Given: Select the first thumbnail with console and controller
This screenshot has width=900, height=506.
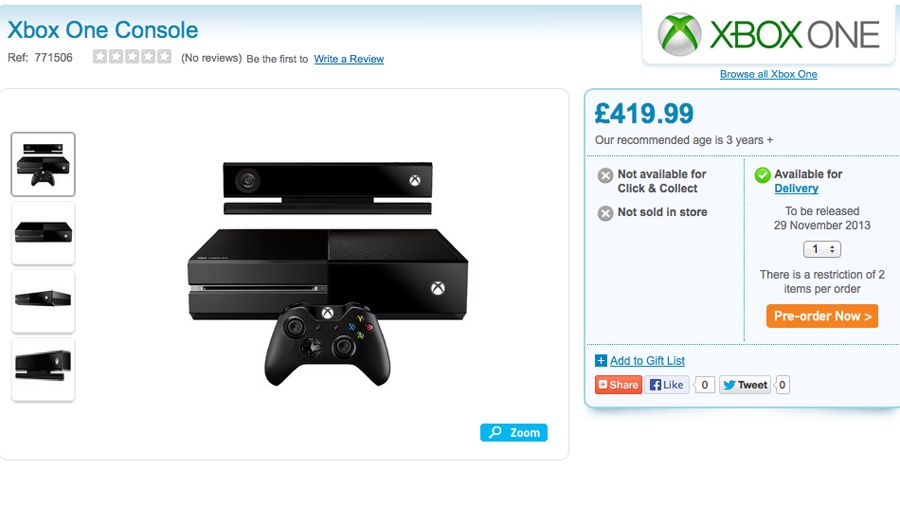Looking at the screenshot, I should coord(43,164).
